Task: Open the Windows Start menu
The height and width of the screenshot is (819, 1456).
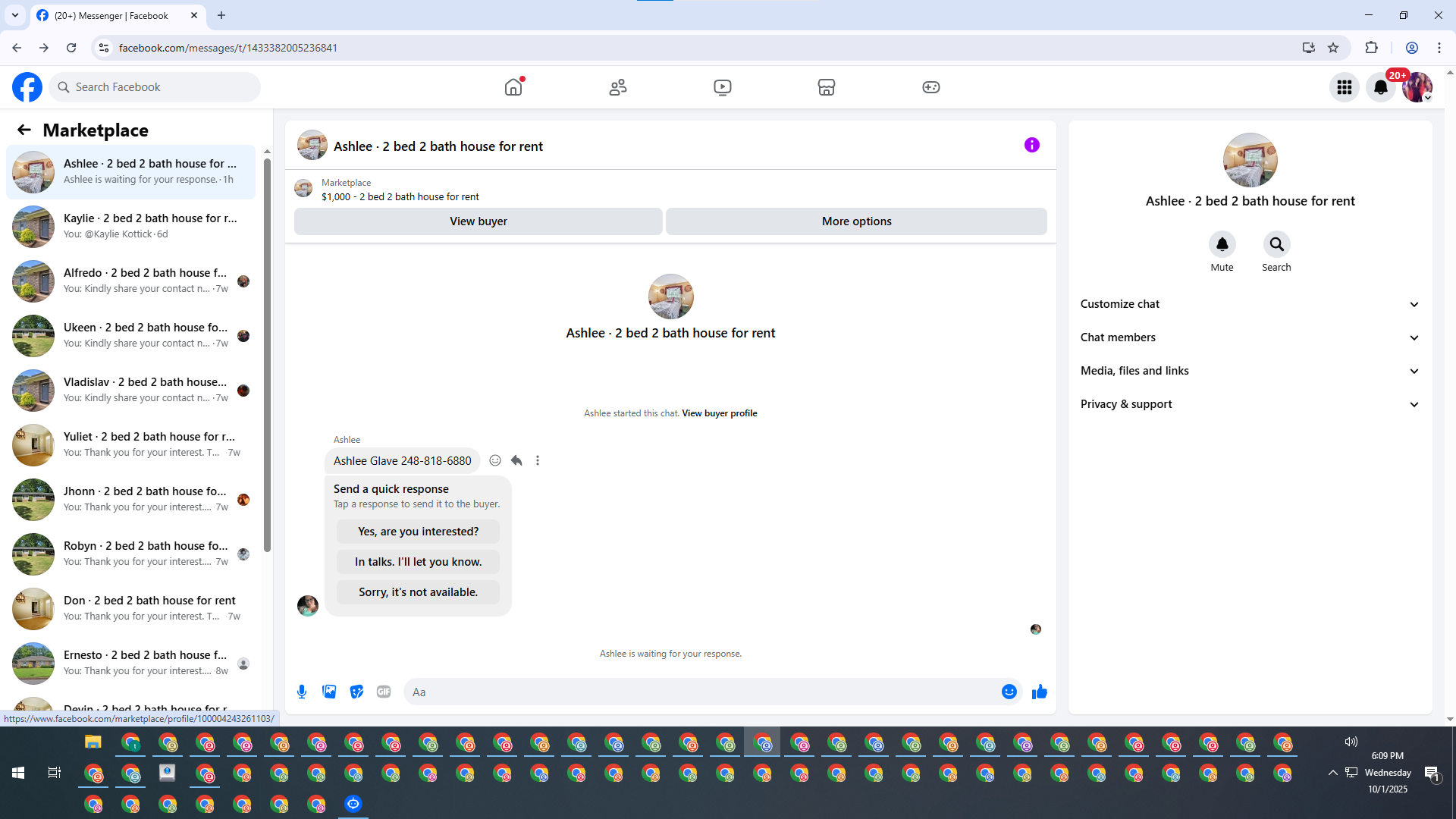Action: click(x=18, y=773)
